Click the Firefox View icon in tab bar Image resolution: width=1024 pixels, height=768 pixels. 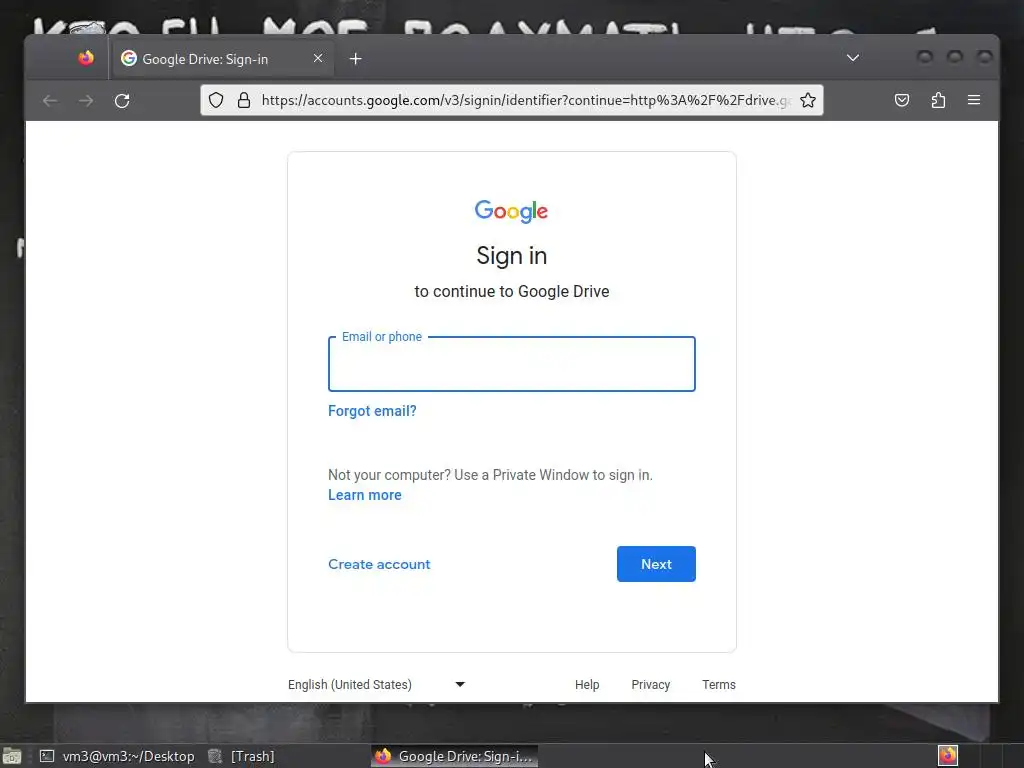pyautogui.click(x=86, y=59)
